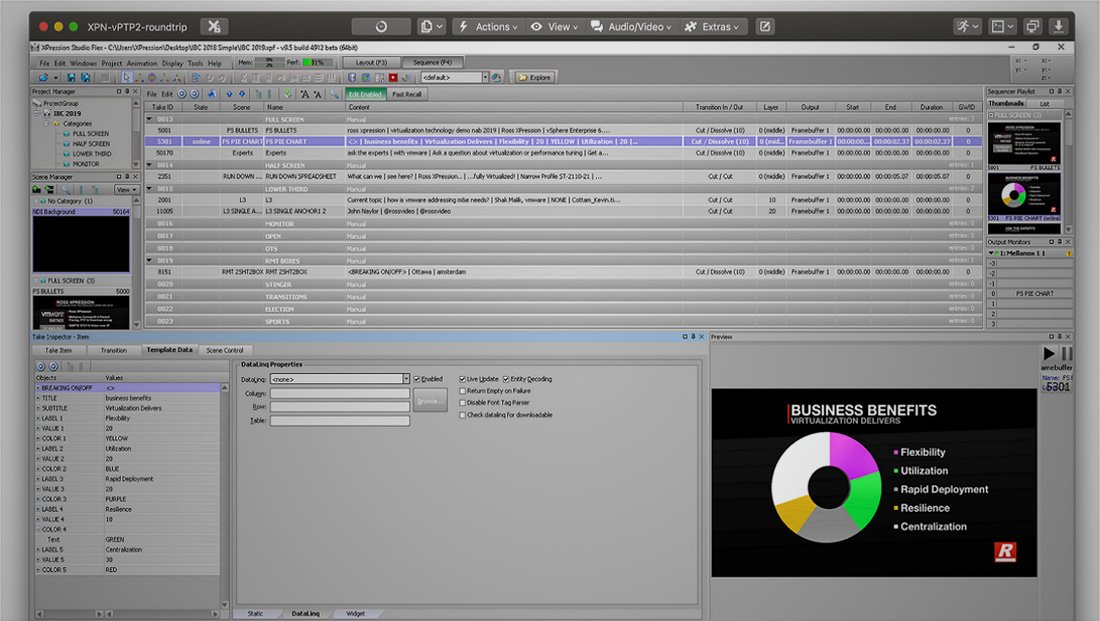Enable Return Empty on Failure checkbox

pos(462,391)
